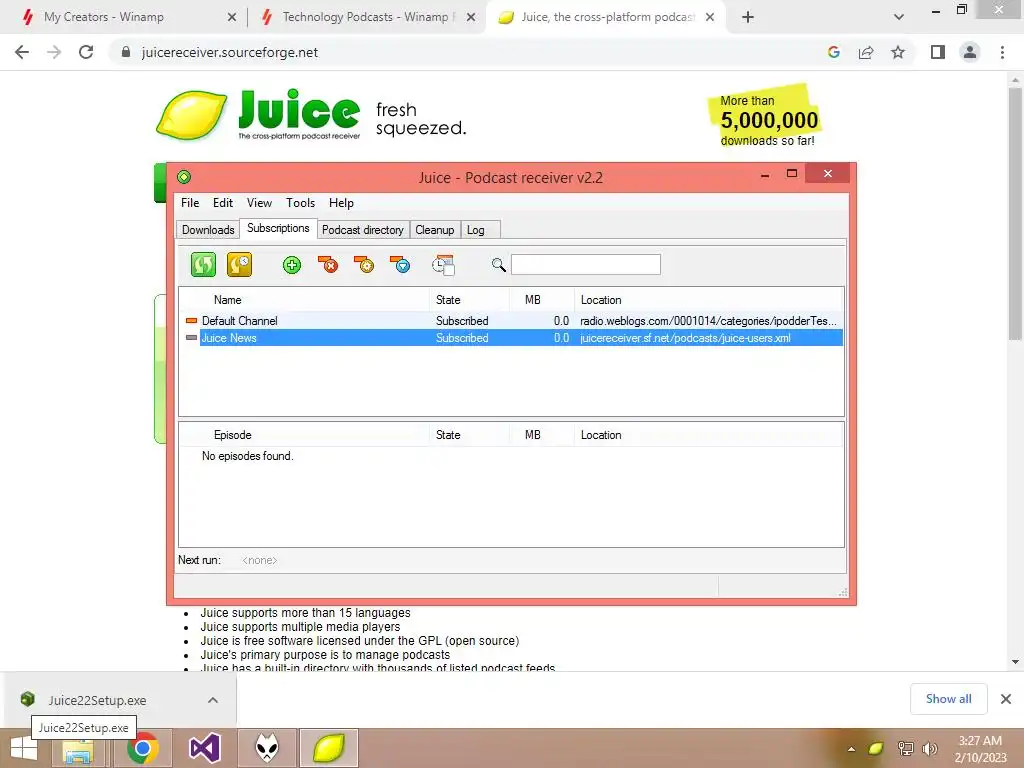Open the View menu in Juice
This screenshot has height=768, width=1024.
click(x=259, y=203)
